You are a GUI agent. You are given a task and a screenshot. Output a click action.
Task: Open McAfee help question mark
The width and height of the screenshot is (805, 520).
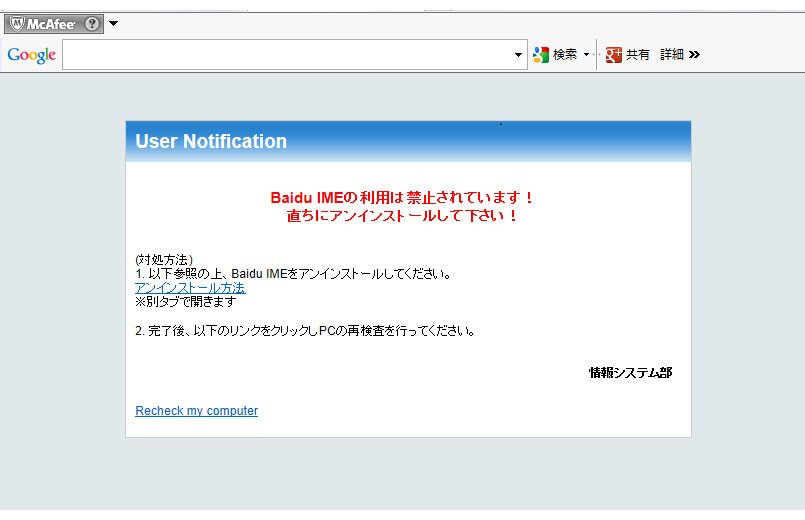92,24
